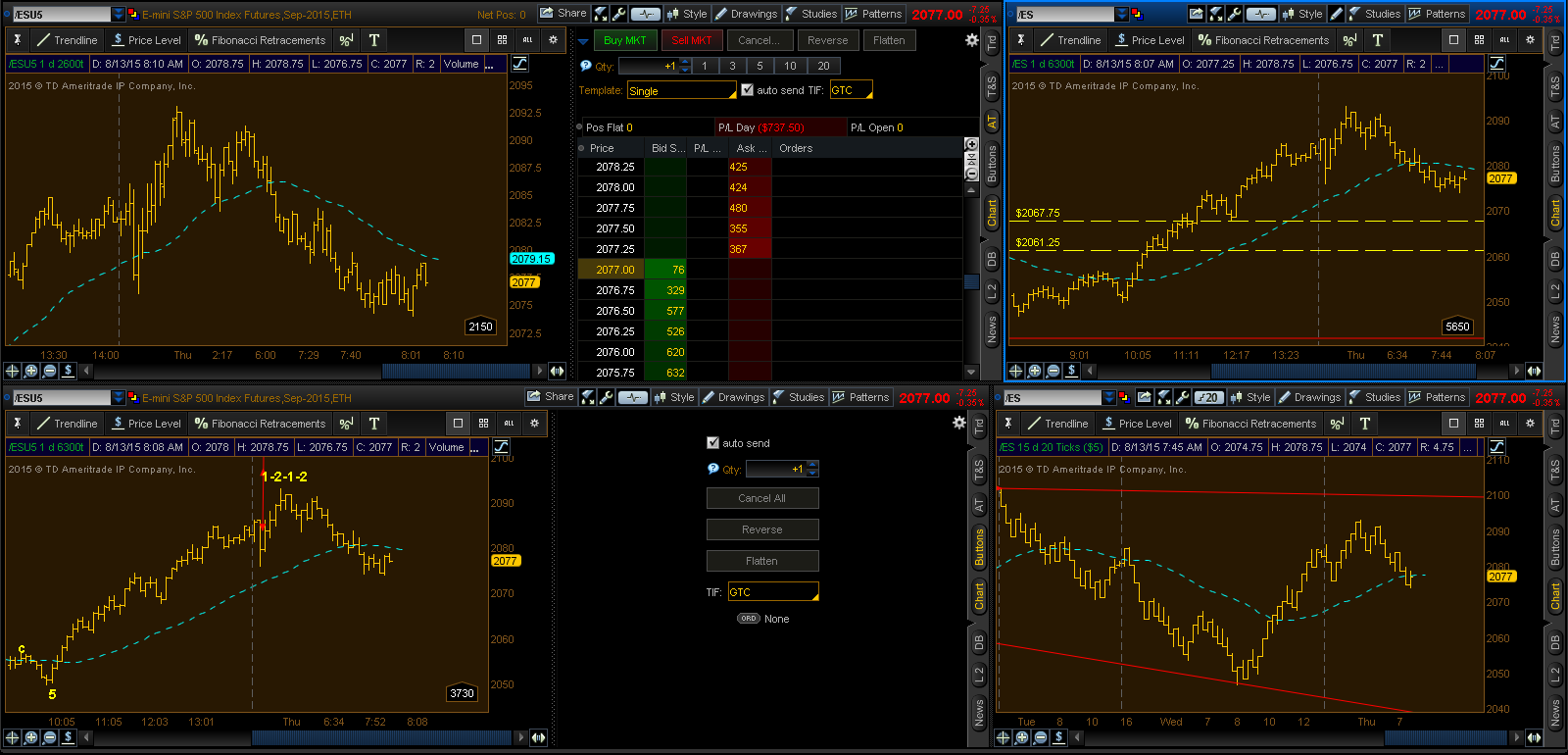Expand the blue triangle menu beside Buy MKT

pyautogui.click(x=583, y=41)
